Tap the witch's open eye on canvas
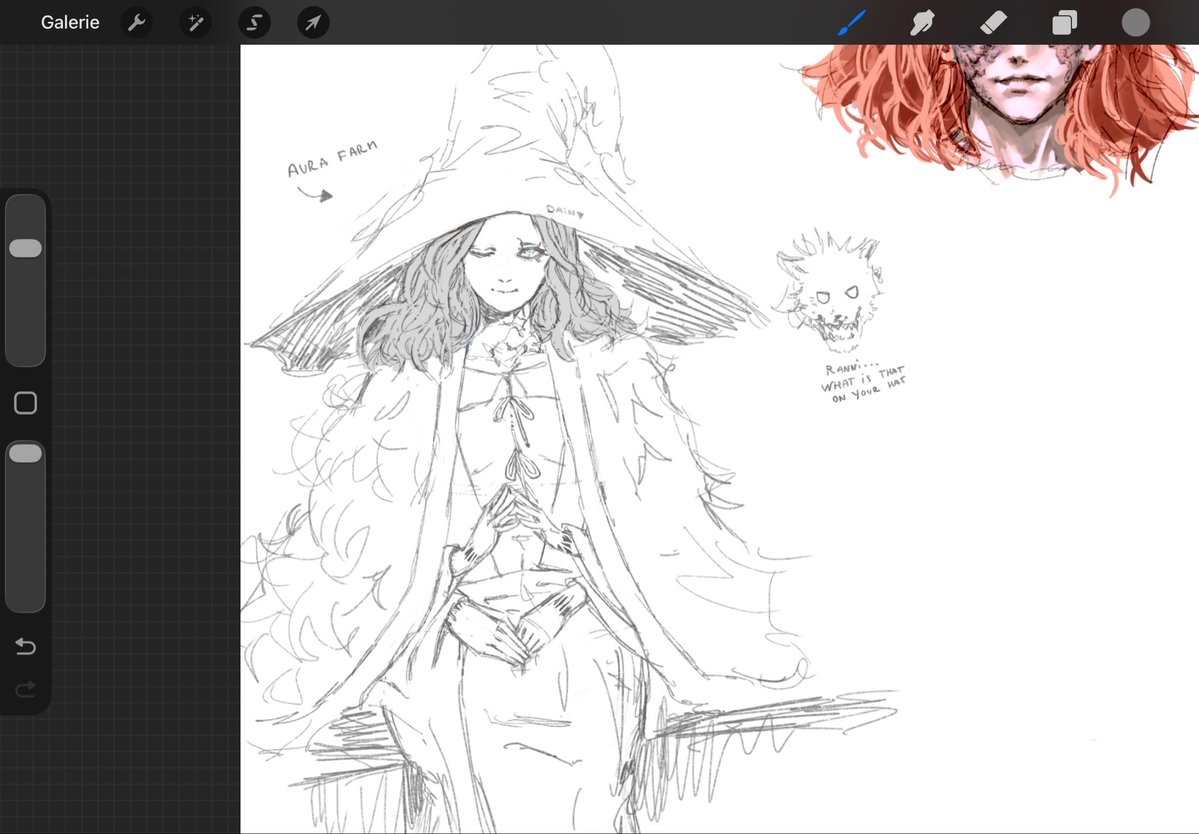1199x834 pixels. [x=529, y=250]
